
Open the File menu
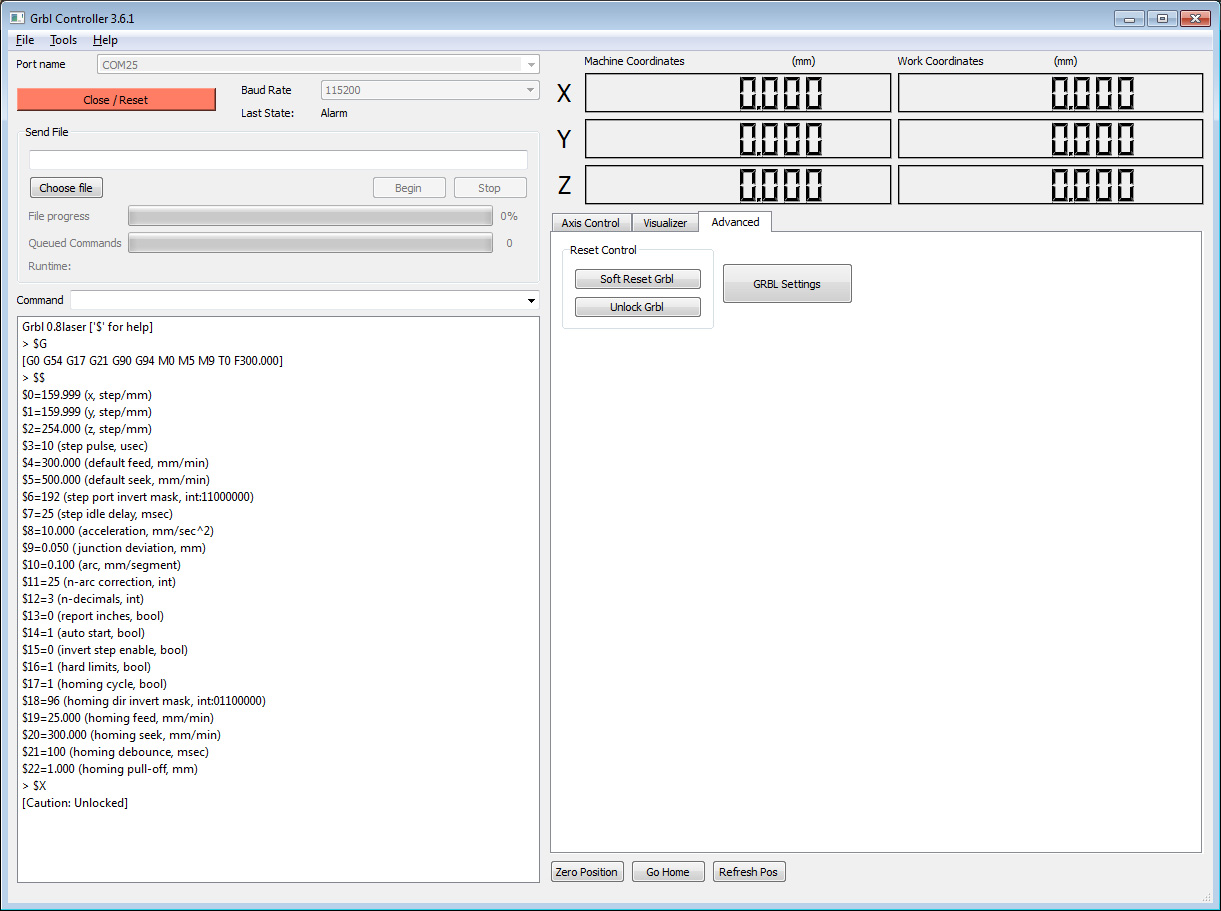pos(25,40)
